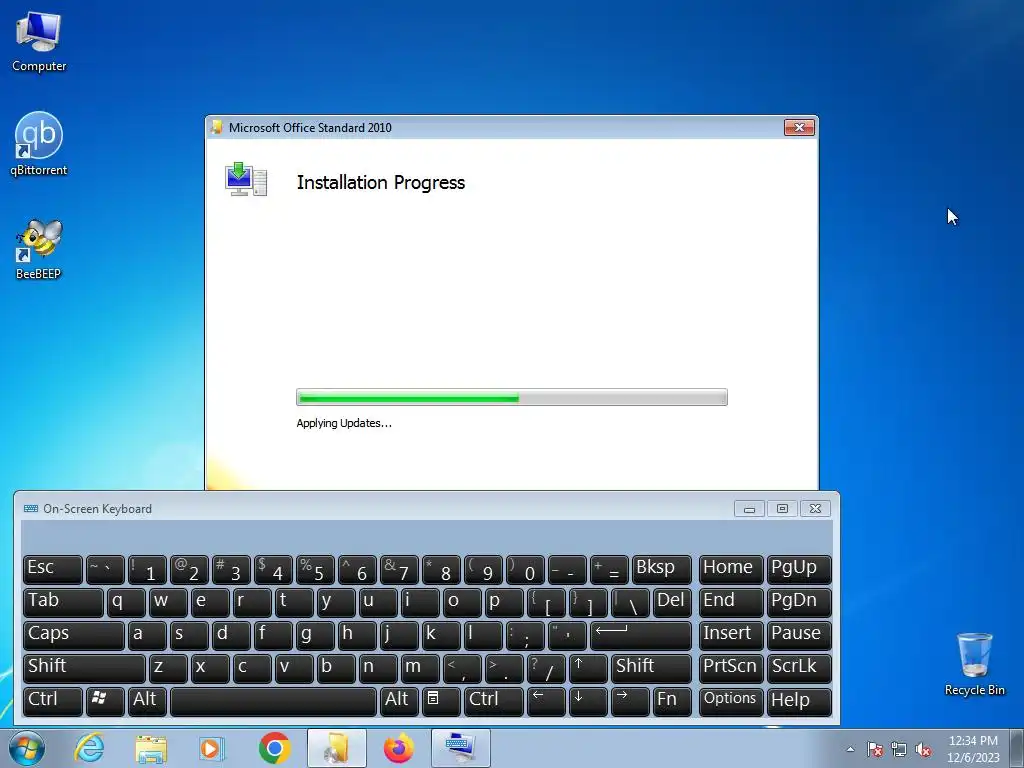Click the Pause key
This screenshot has width=1024, height=768.
(x=799, y=635)
